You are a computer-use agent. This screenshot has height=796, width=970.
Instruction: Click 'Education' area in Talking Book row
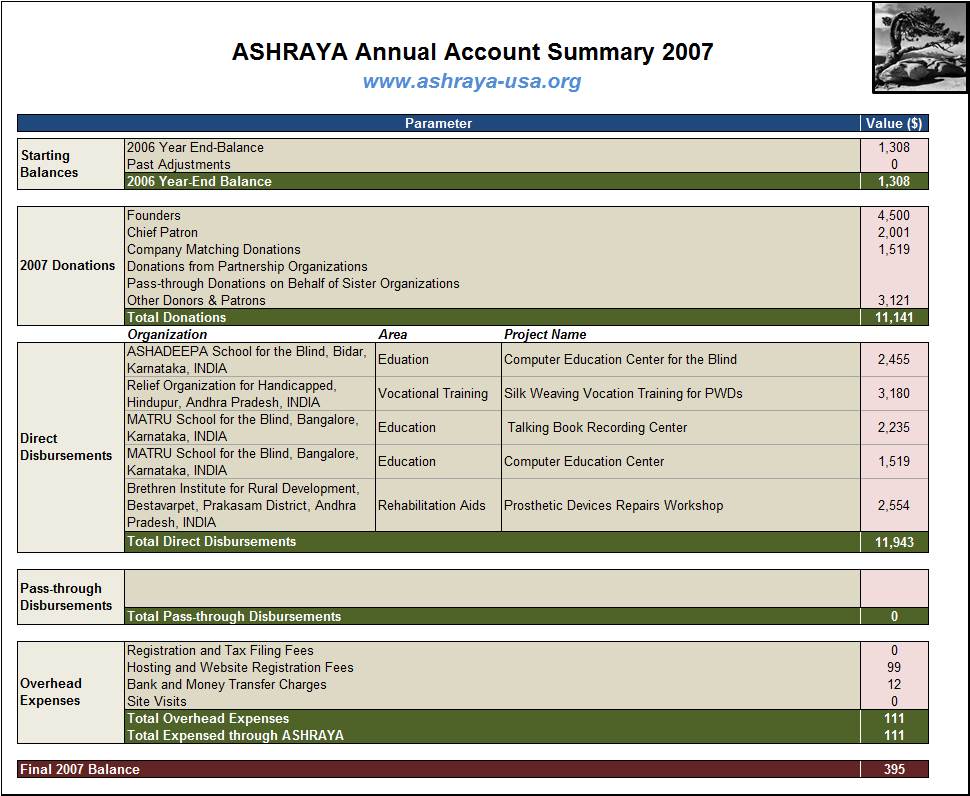[438, 428]
